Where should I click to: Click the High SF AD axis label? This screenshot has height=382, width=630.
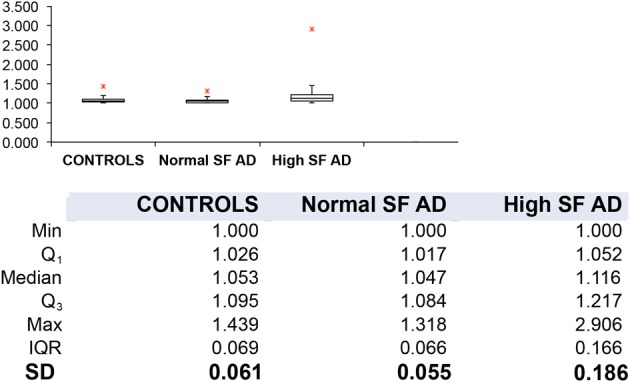pos(312,160)
